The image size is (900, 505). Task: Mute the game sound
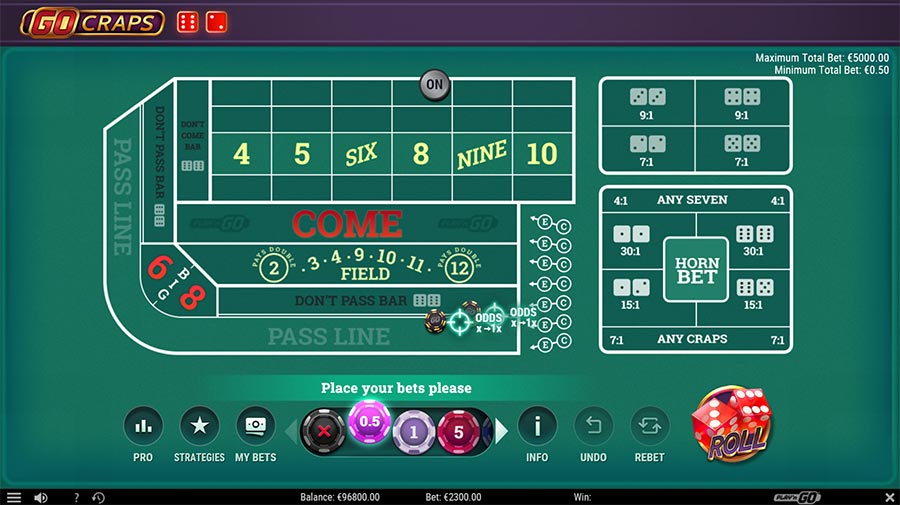pos(41,497)
